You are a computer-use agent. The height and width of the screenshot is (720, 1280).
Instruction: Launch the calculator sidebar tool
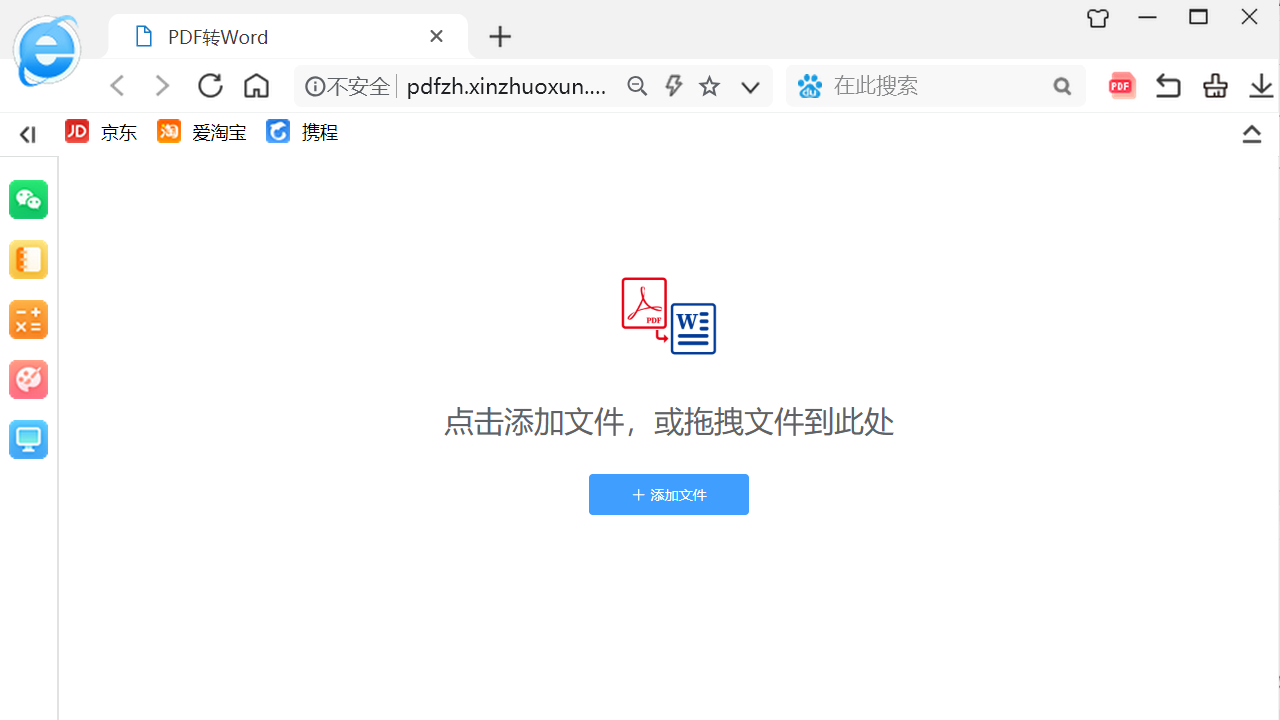[28, 319]
